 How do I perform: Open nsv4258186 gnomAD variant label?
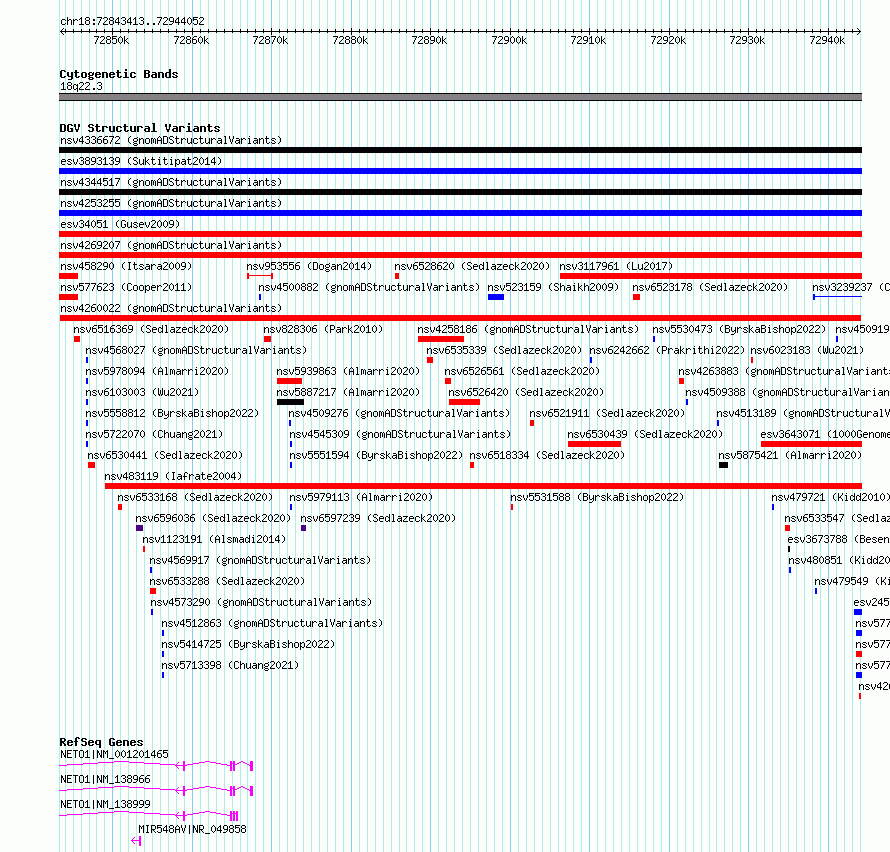(528, 329)
